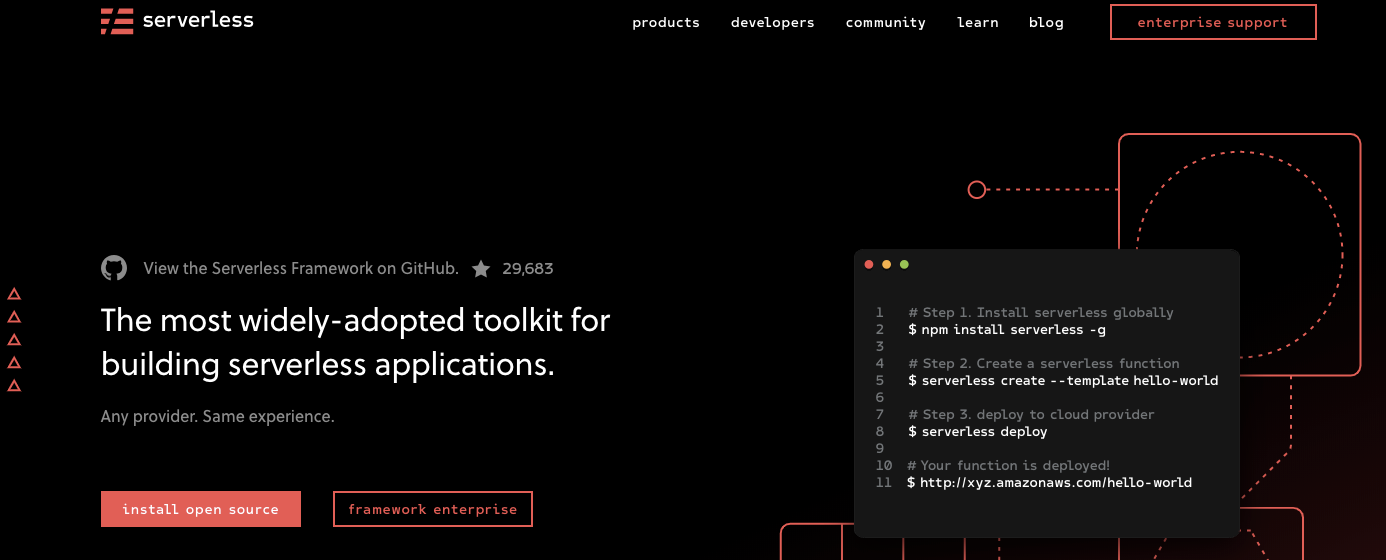Click the npm install serverless -g line
Image resolution: width=1386 pixels, height=560 pixels.
coord(1007,329)
